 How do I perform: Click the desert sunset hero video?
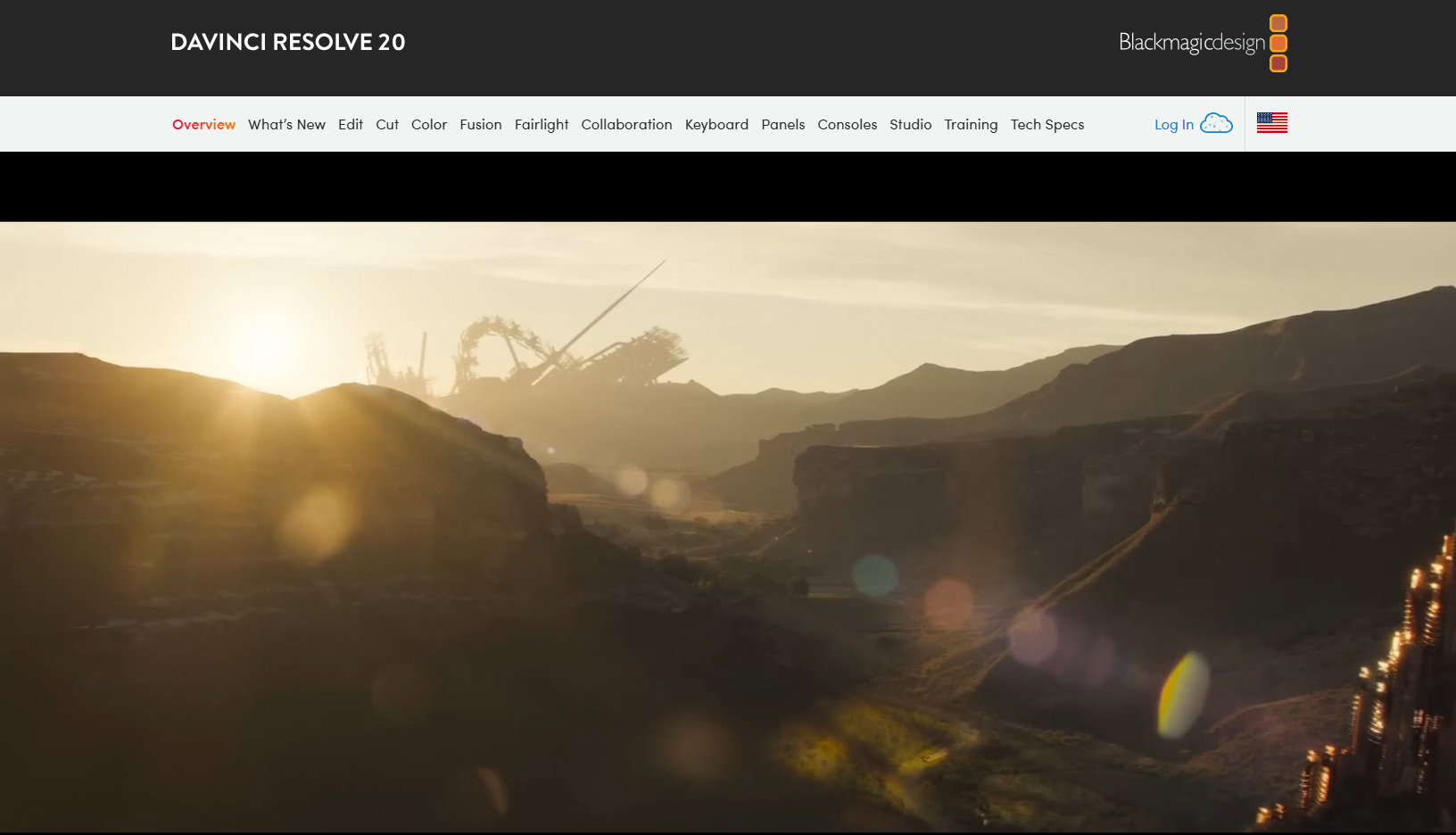[728, 526]
